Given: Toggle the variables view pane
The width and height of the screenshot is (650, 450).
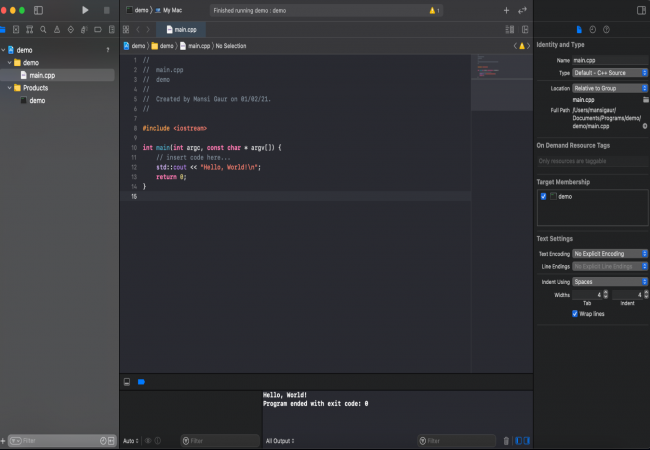Looking at the screenshot, I should pos(519,441).
